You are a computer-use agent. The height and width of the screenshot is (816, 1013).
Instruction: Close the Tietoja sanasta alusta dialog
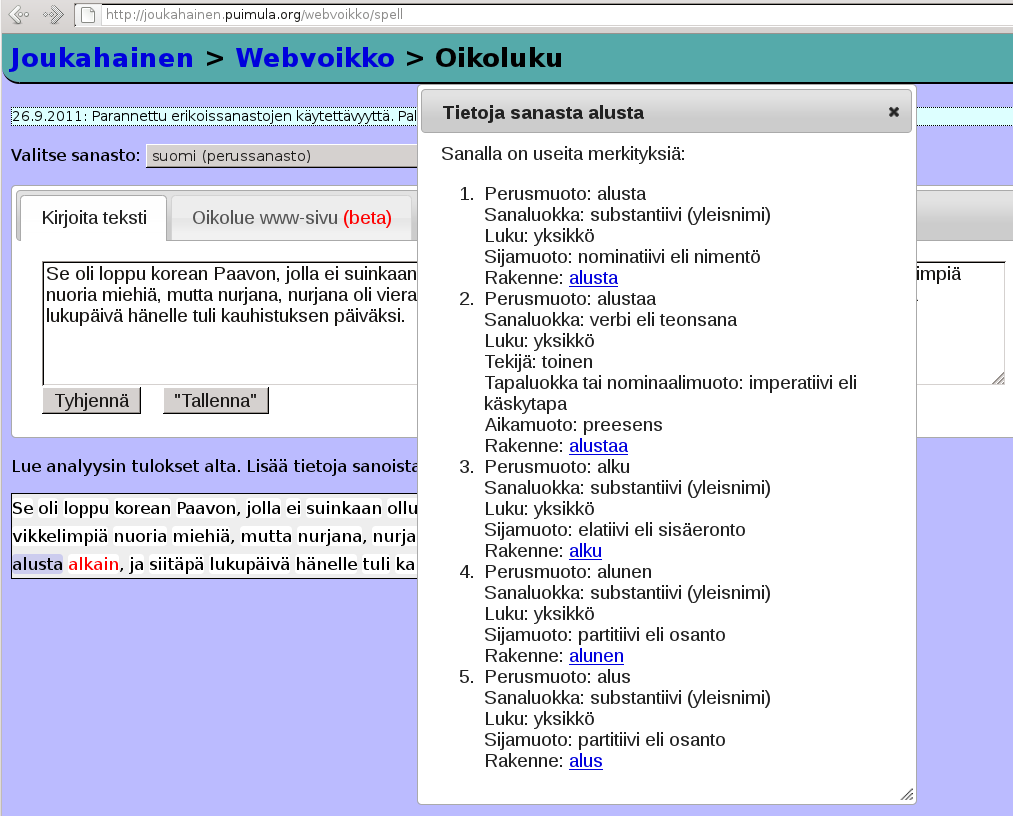coord(893,112)
